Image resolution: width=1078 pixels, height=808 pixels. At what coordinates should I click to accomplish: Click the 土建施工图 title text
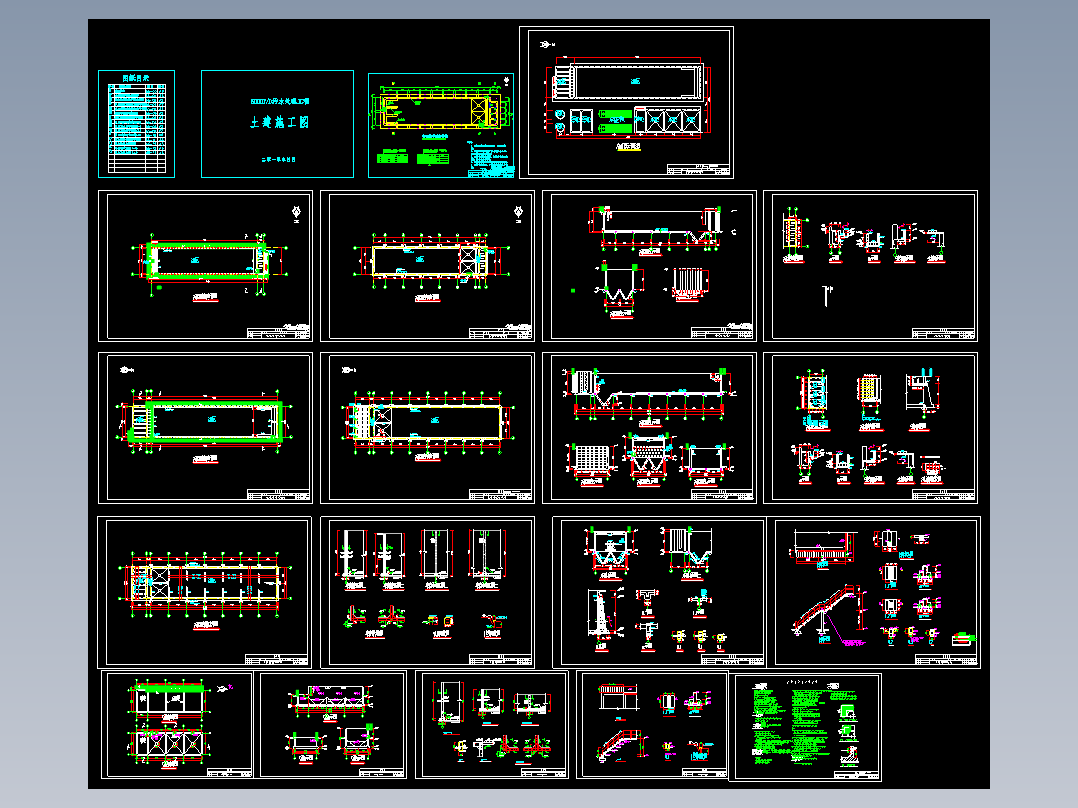[279, 122]
